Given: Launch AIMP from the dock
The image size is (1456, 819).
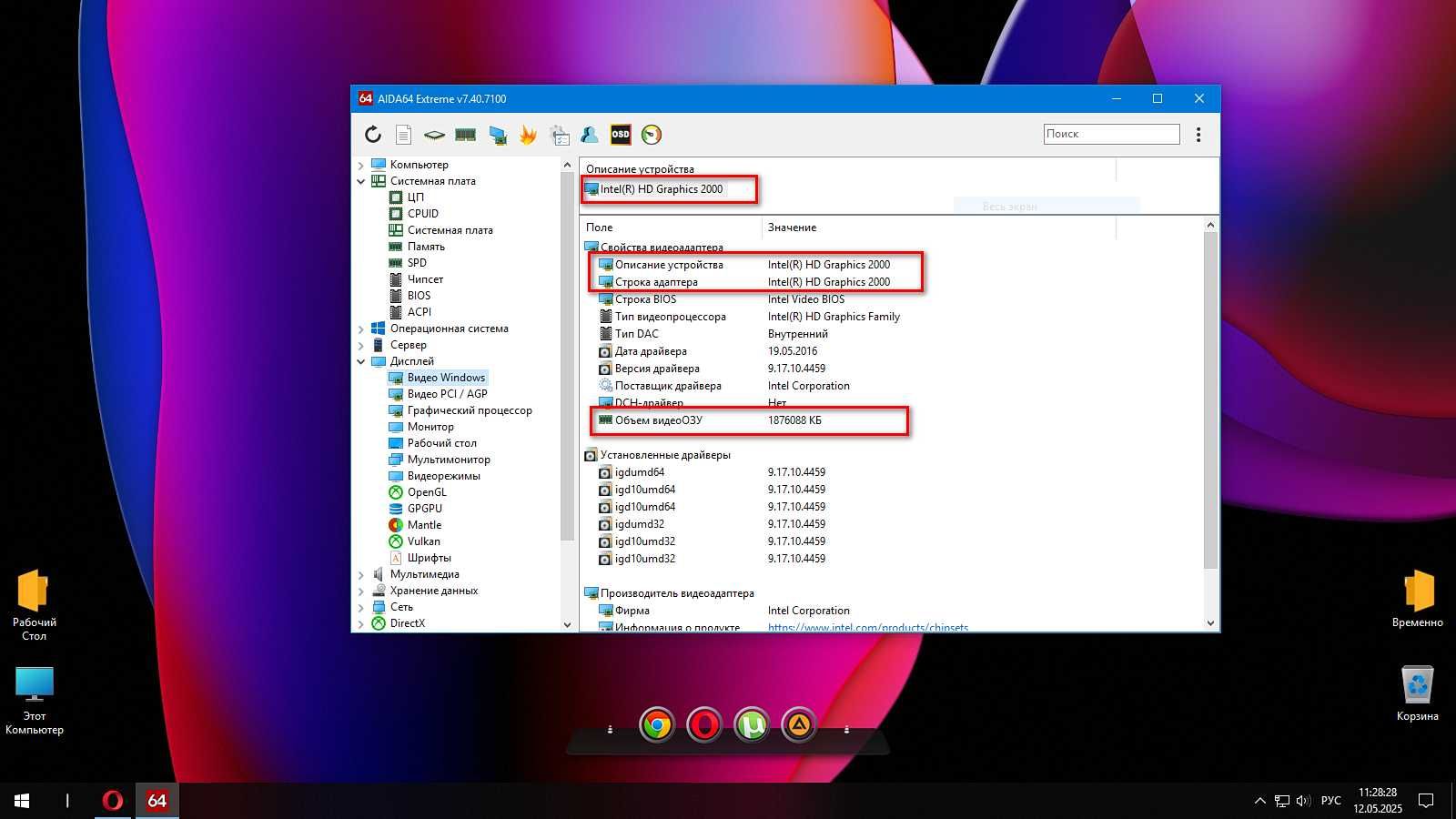Looking at the screenshot, I should 799,725.
